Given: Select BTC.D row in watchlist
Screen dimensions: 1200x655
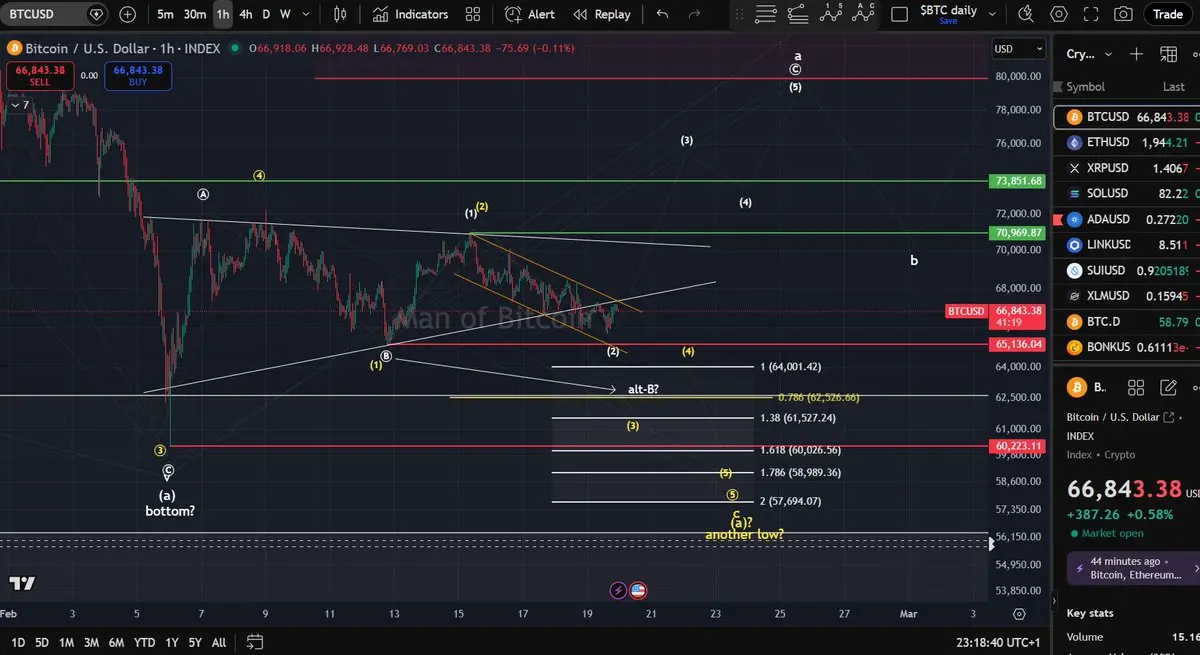Looking at the screenshot, I should pos(1127,322).
